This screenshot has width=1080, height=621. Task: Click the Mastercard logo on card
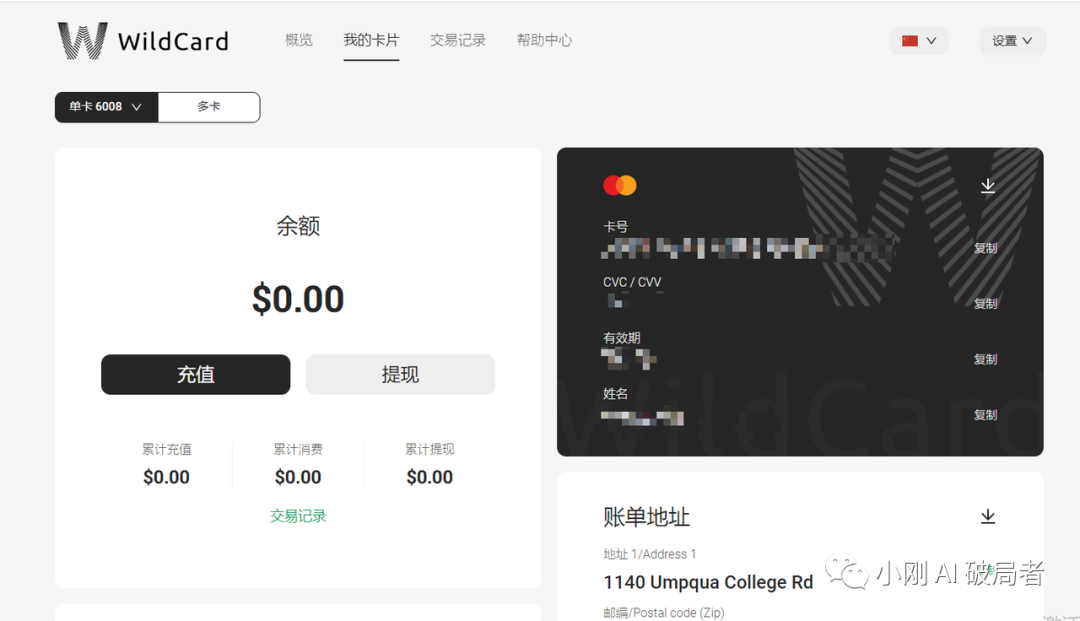620,185
